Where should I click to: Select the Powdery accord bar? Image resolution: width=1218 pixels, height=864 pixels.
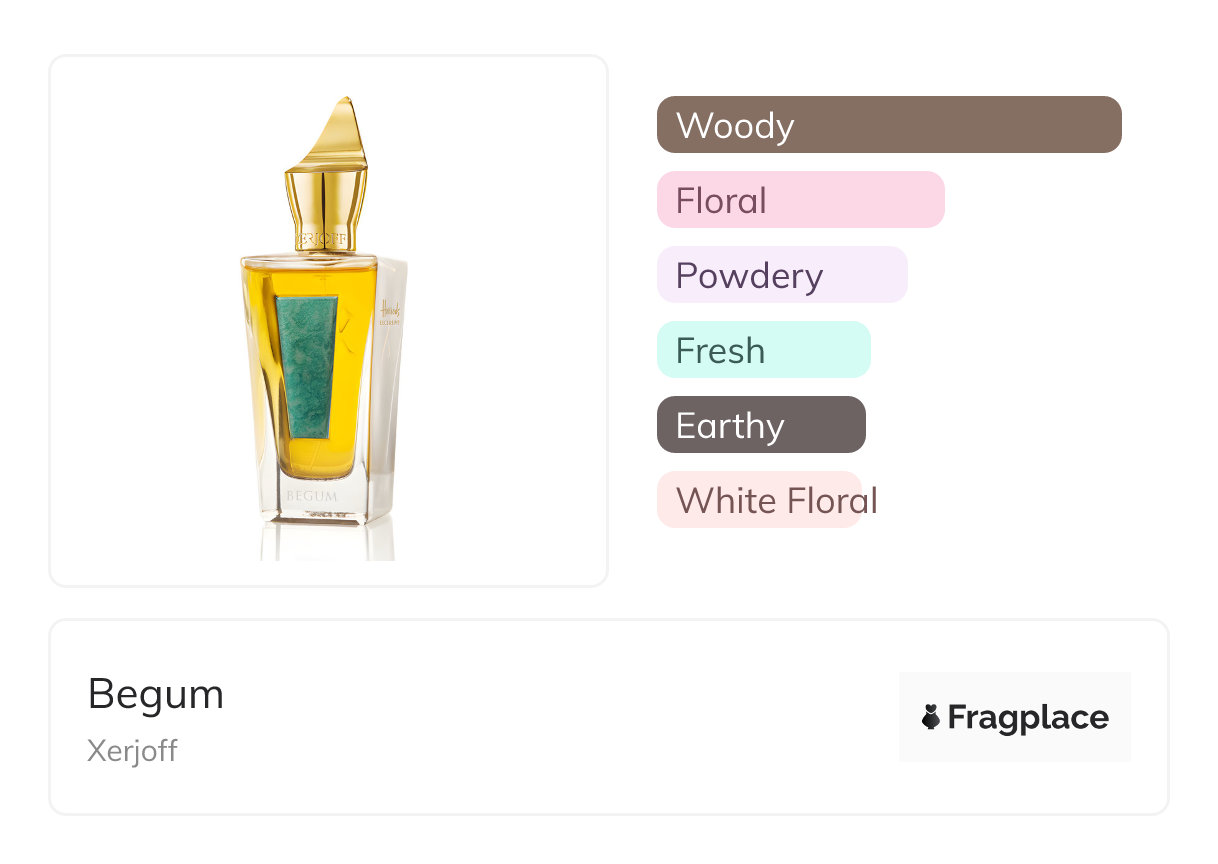pos(782,275)
